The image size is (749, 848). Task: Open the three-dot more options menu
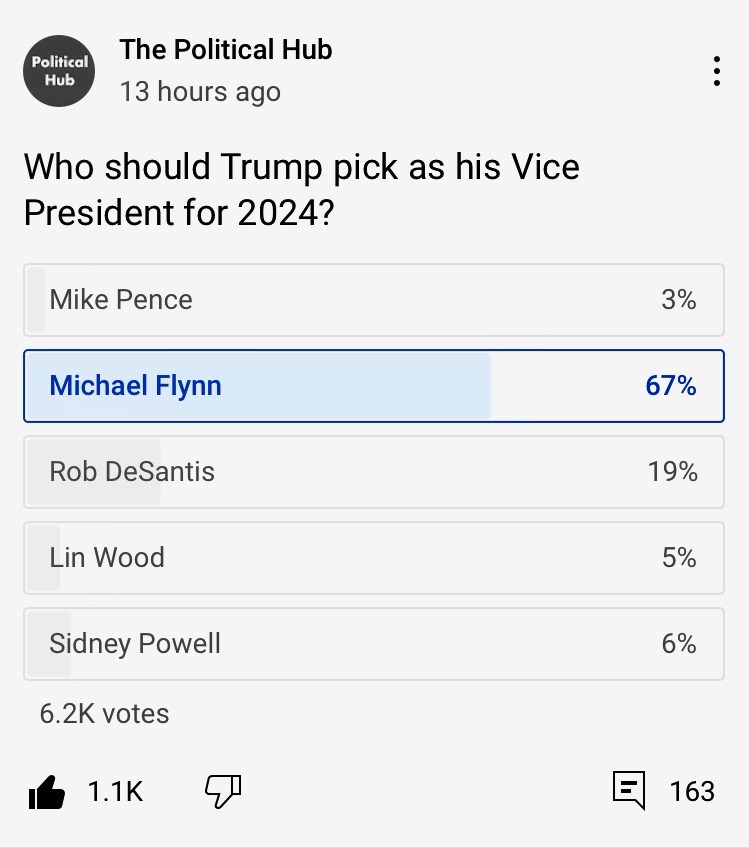(x=717, y=72)
